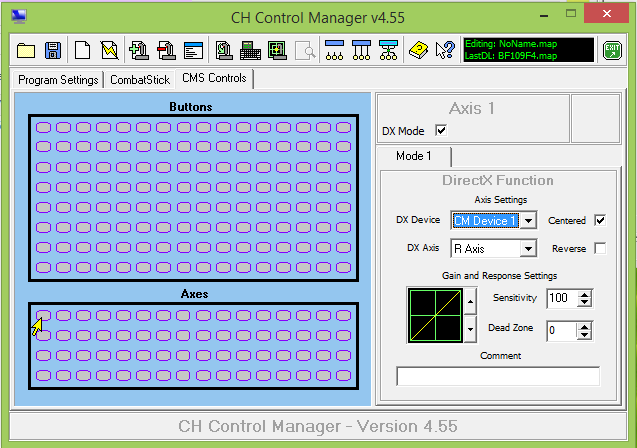Open a map file with the folder icon
This screenshot has height=448, width=637.
point(26,51)
